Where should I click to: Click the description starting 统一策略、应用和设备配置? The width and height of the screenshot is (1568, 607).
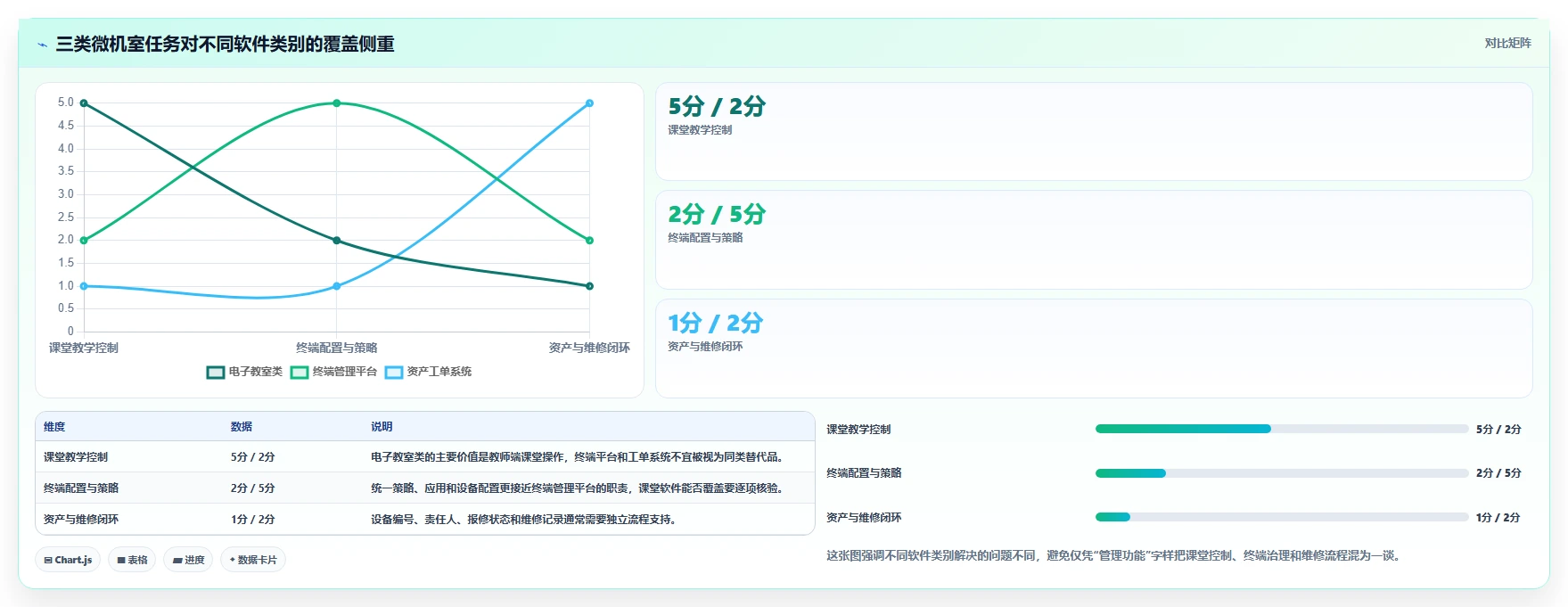tap(579, 488)
